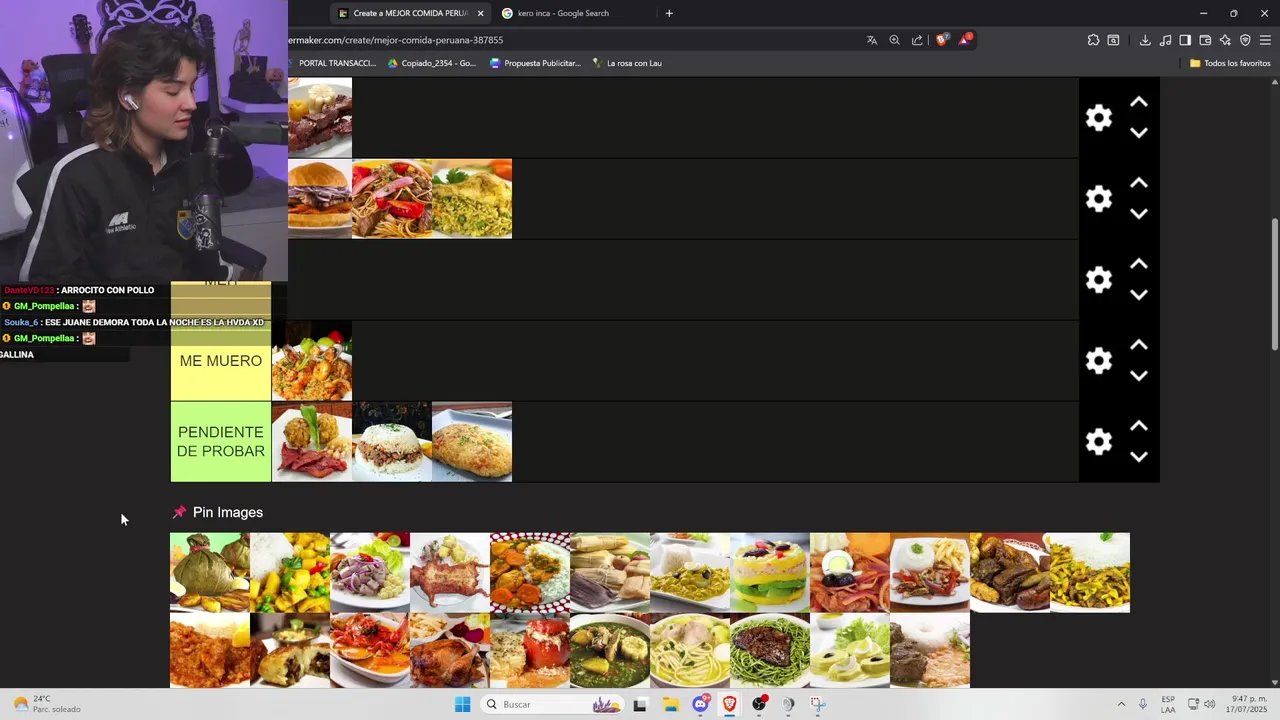1280x720 pixels.
Task: Select the ME MUERO tier label
Action: point(221,361)
